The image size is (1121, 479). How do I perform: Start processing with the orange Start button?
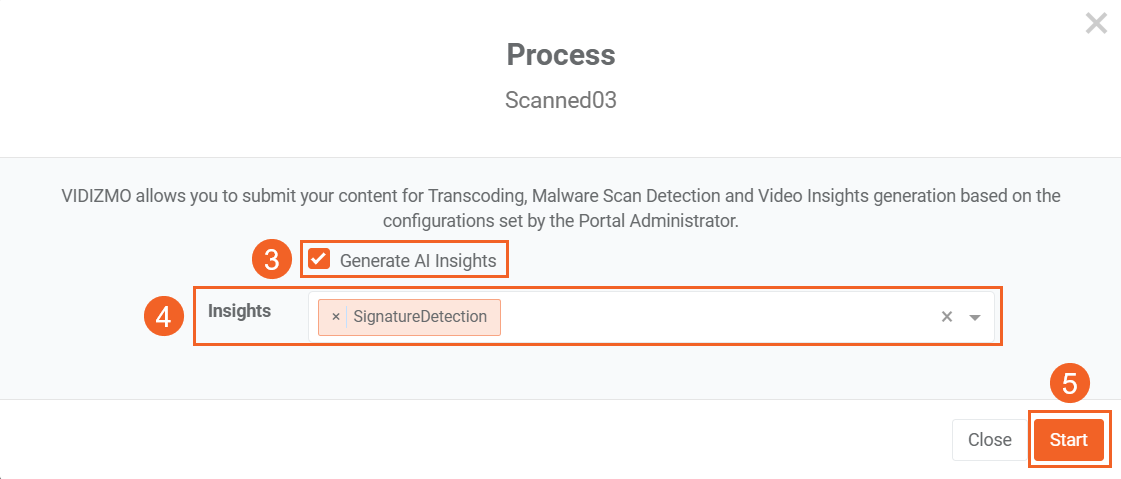point(1068,440)
